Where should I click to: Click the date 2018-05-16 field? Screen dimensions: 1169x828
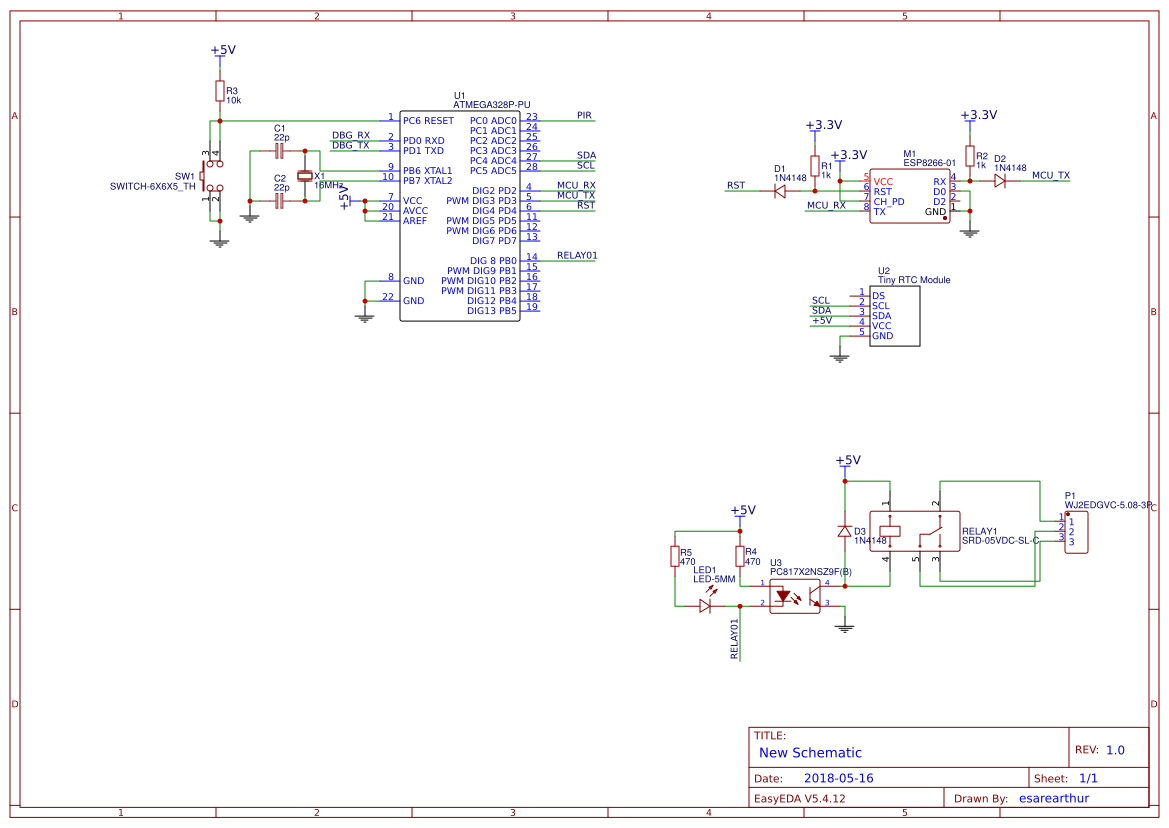(838, 779)
